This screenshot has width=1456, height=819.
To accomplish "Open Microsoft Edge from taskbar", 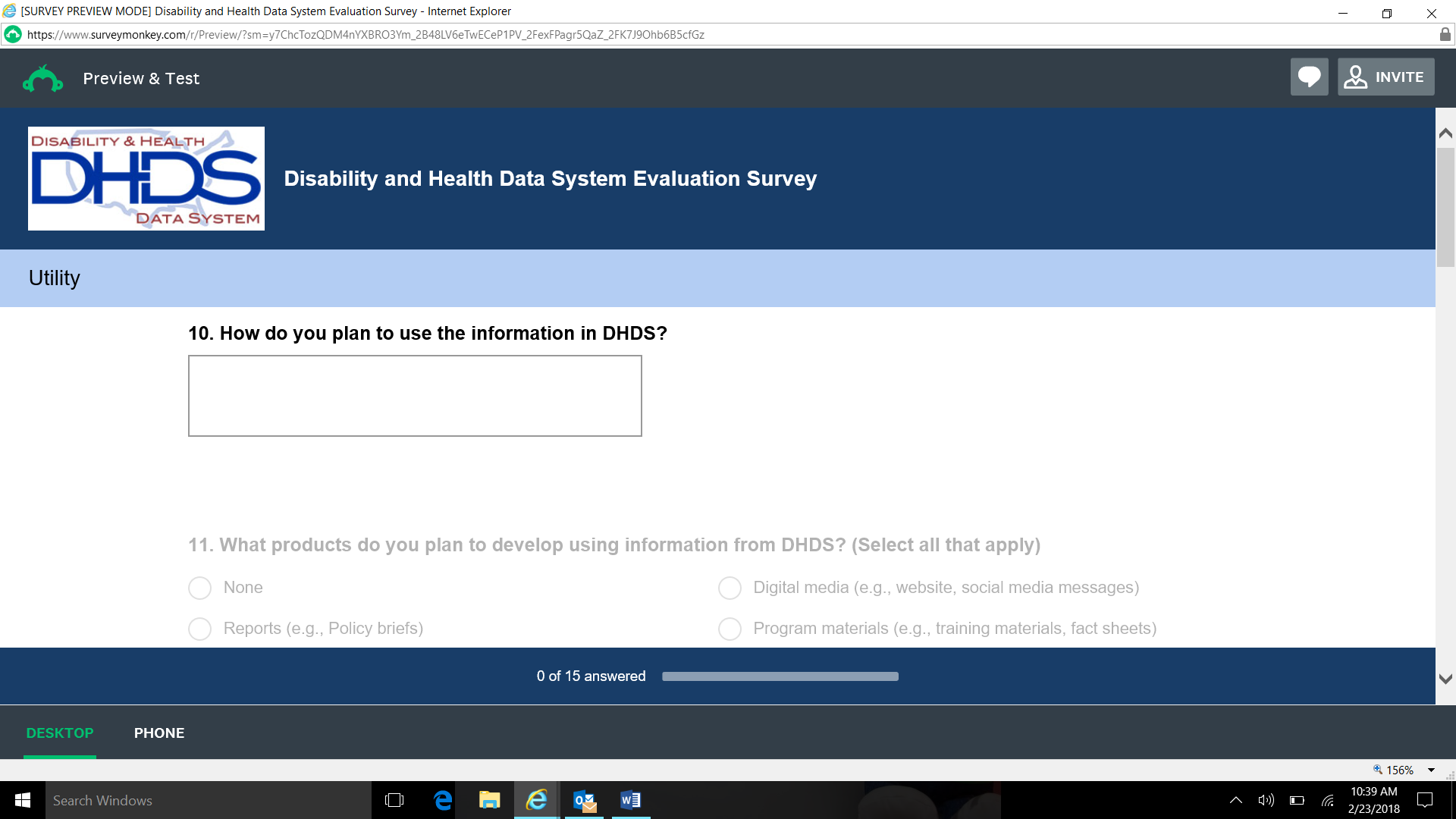I will coord(443,800).
